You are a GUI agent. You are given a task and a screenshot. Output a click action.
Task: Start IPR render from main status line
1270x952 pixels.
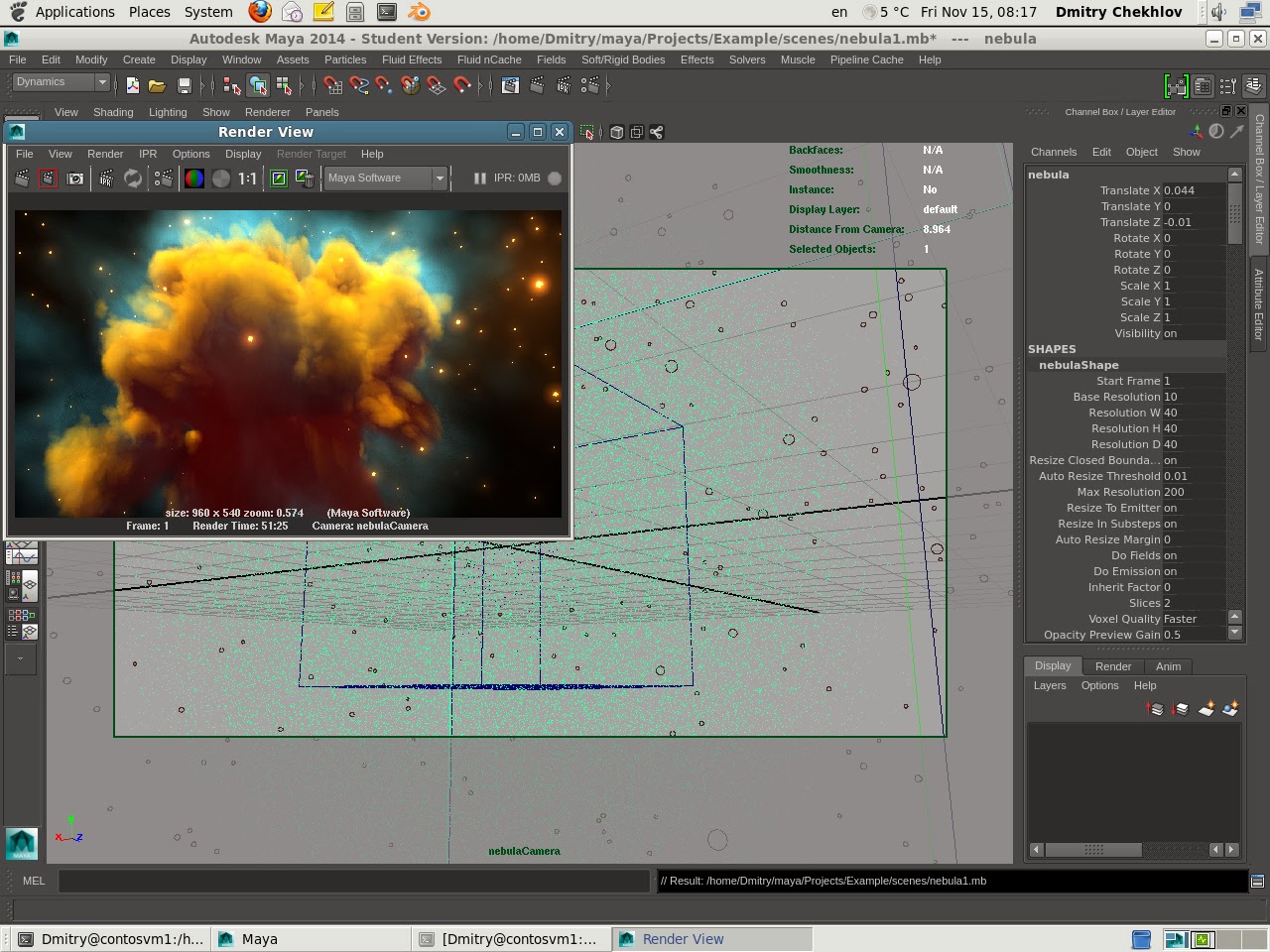564,86
